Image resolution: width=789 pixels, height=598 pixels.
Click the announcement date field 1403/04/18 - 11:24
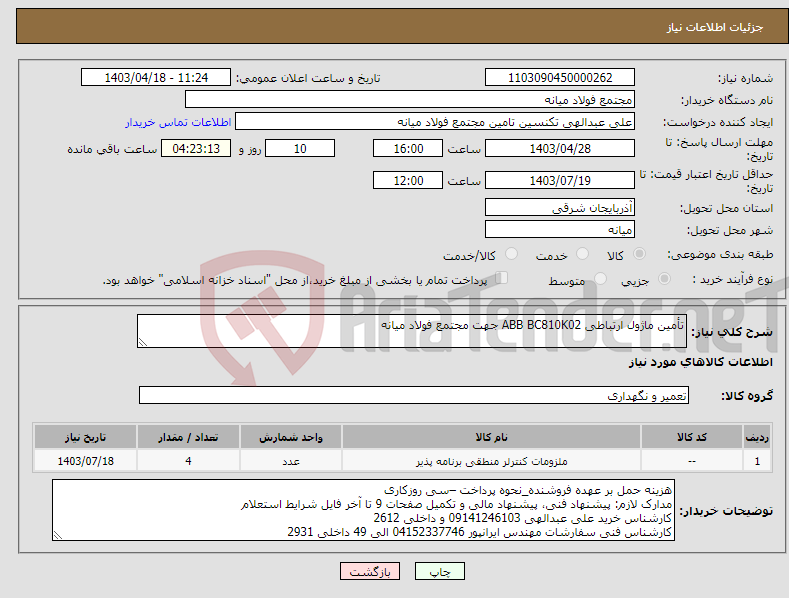coord(156,78)
